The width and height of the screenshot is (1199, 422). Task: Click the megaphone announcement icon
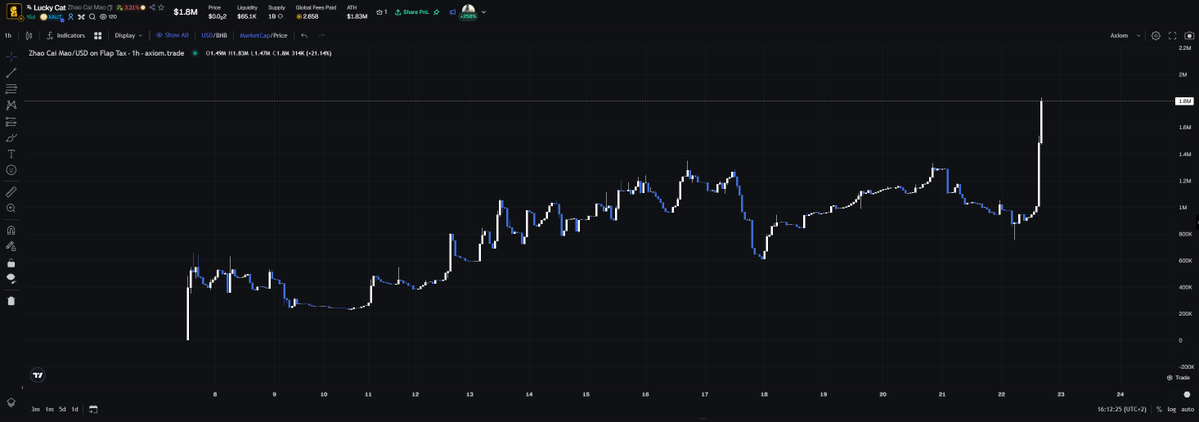pyautogui.click(x=453, y=11)
